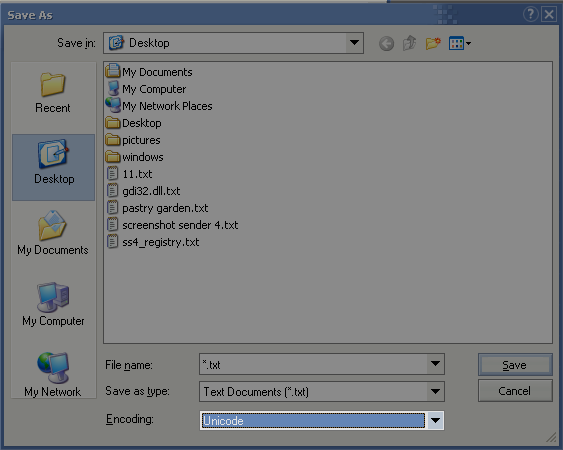Click the Save button
Screen dimensions: 563x450
coord(515,365)
